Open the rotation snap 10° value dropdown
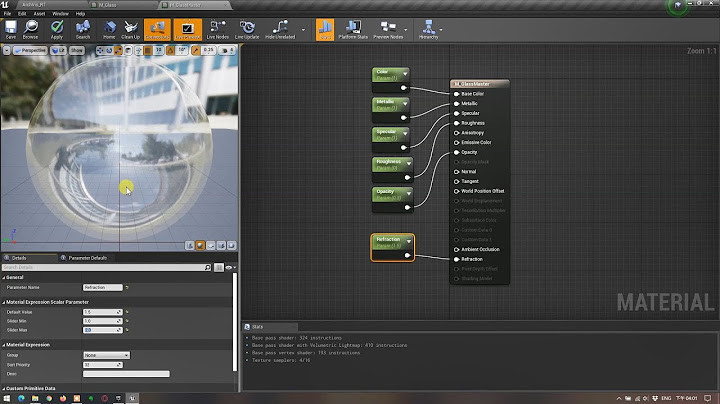This screenshot has width=720, height=404. [x=182, y=50]
